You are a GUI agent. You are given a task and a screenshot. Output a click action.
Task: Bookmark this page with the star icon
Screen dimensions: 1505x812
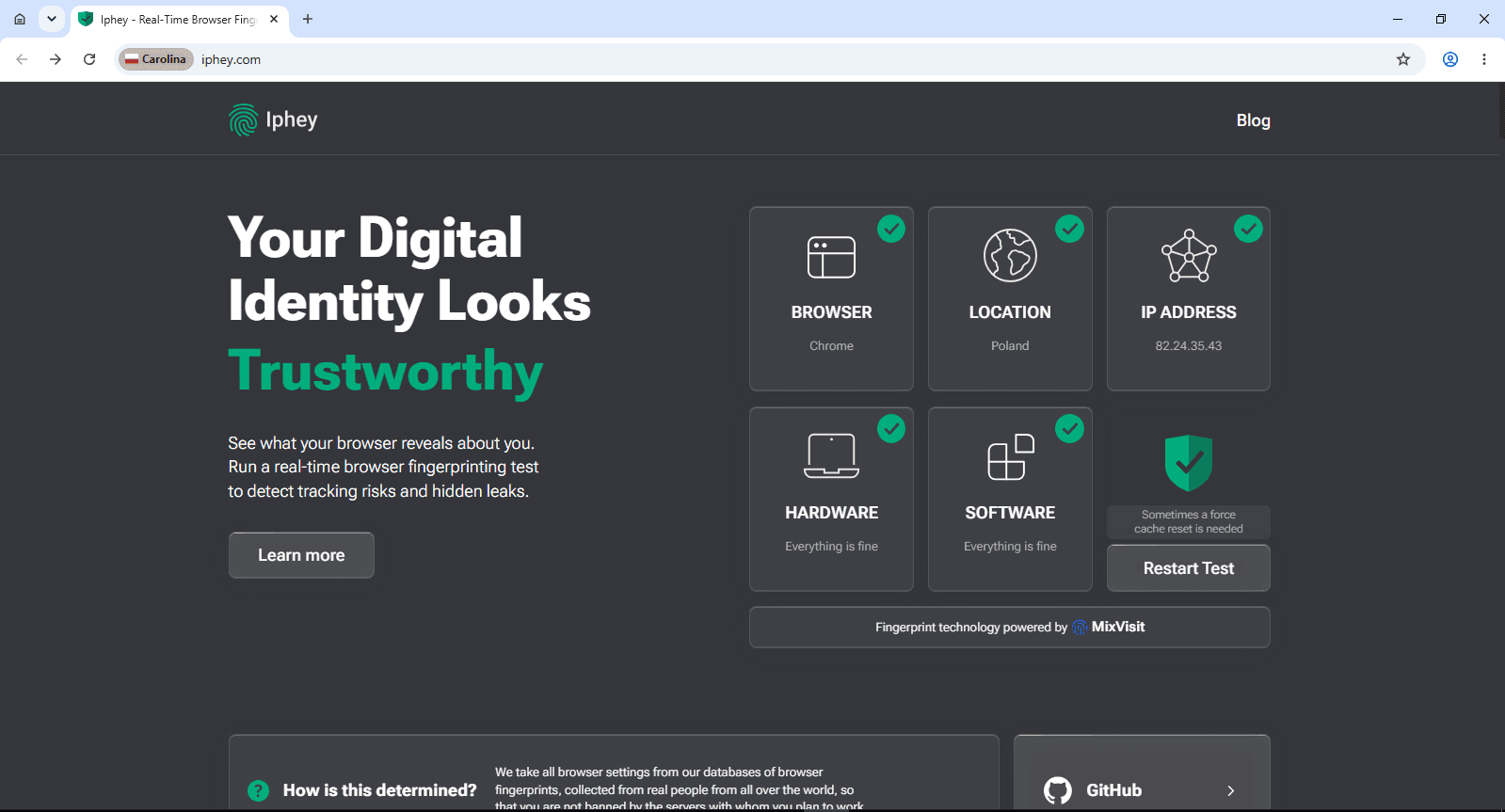tap(1403, 59)
